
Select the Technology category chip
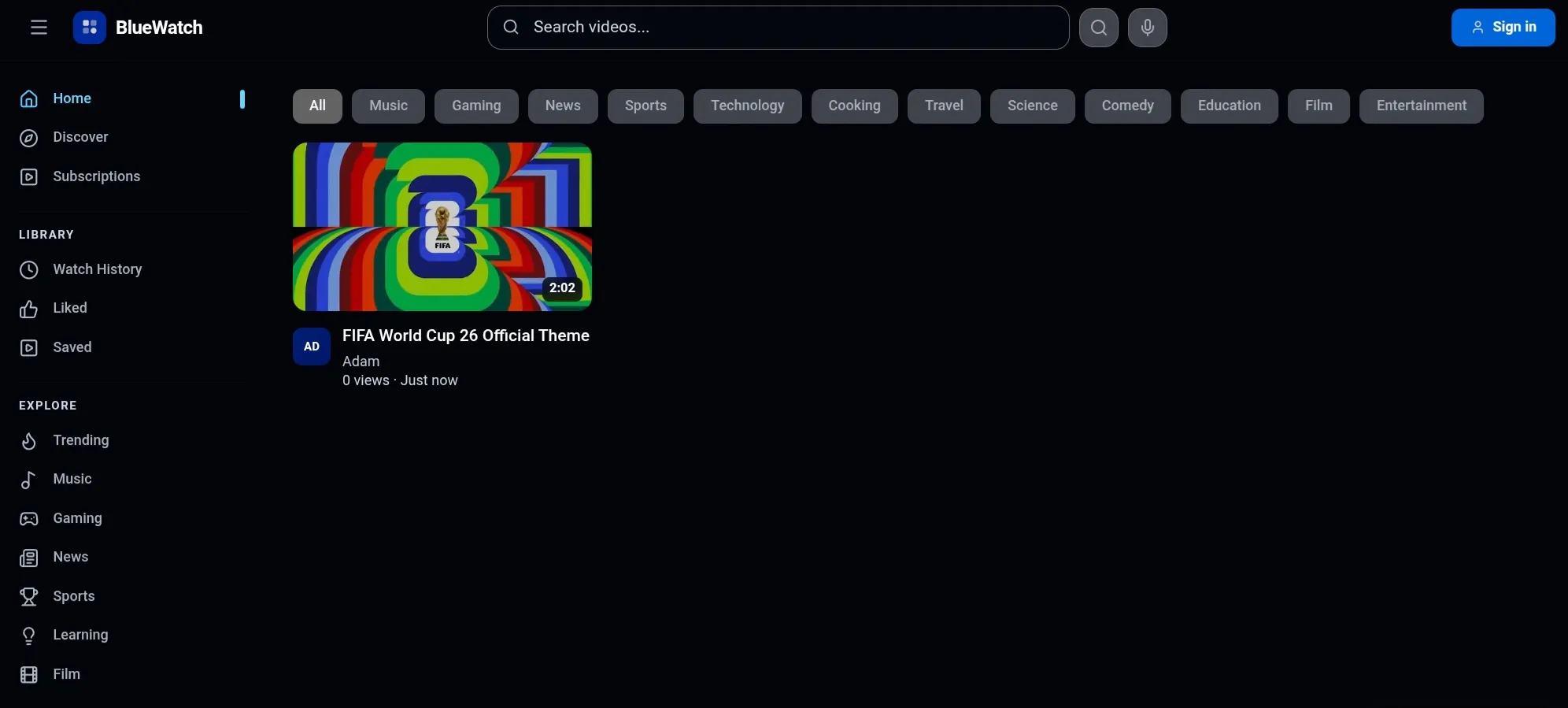748,106
